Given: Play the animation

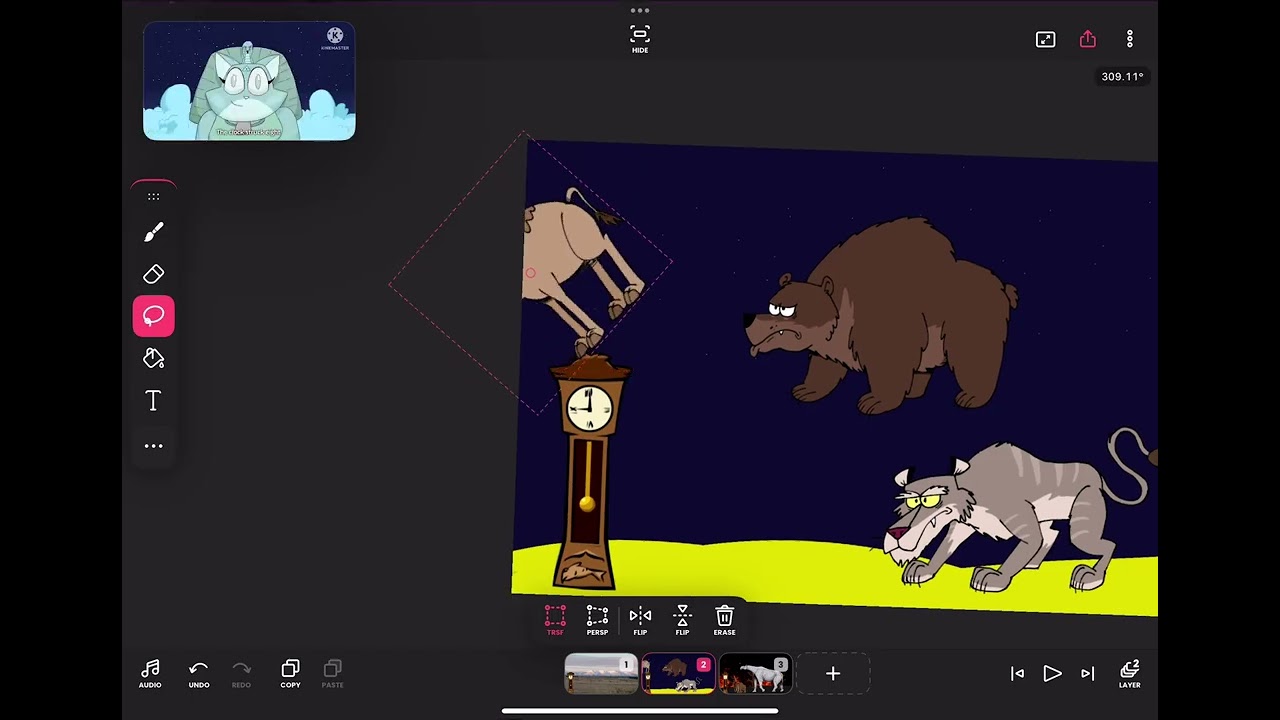Looking at the screenshot, I should [x=1052, y=674].
